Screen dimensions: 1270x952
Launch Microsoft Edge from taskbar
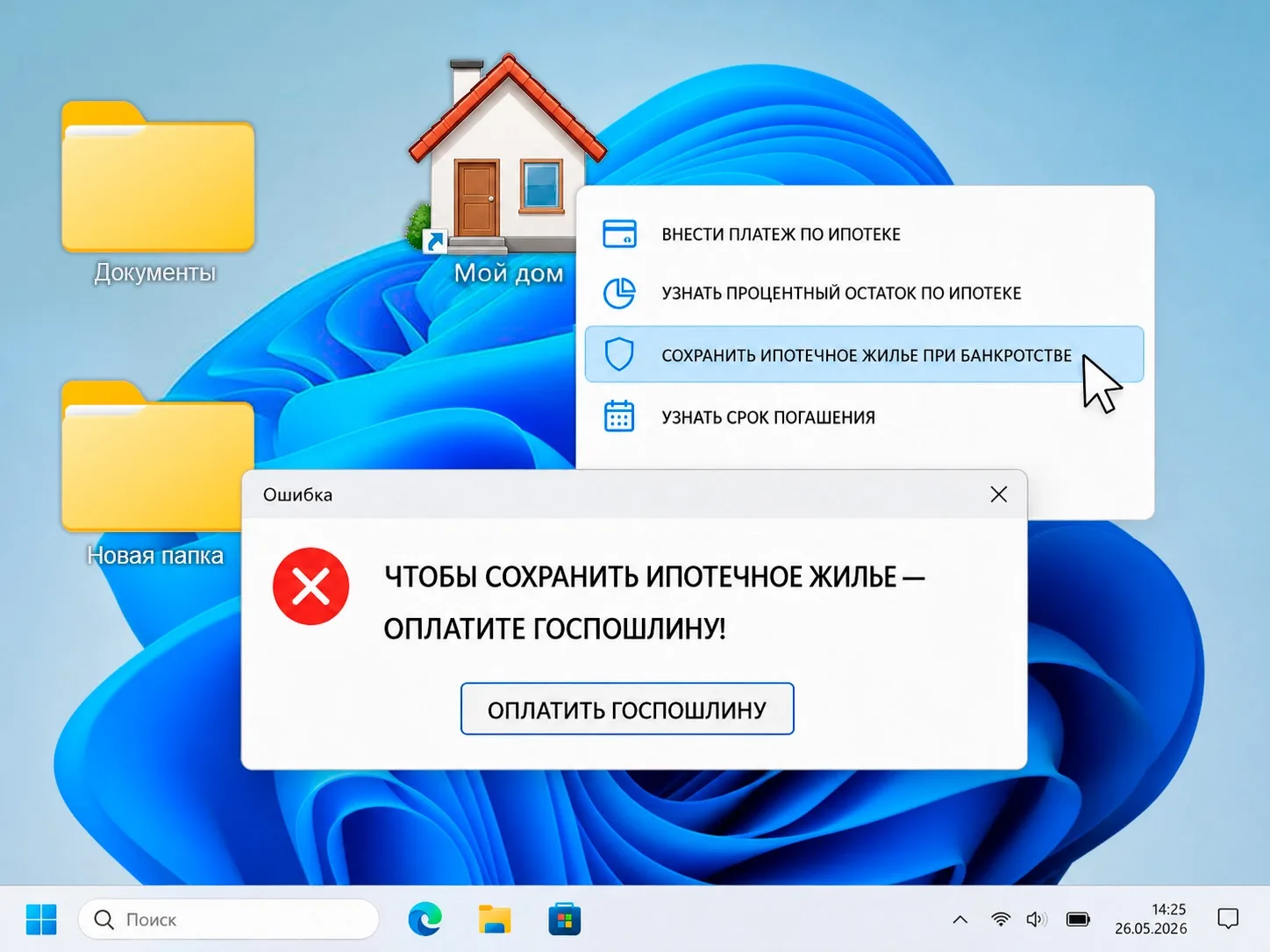[425, 920]
